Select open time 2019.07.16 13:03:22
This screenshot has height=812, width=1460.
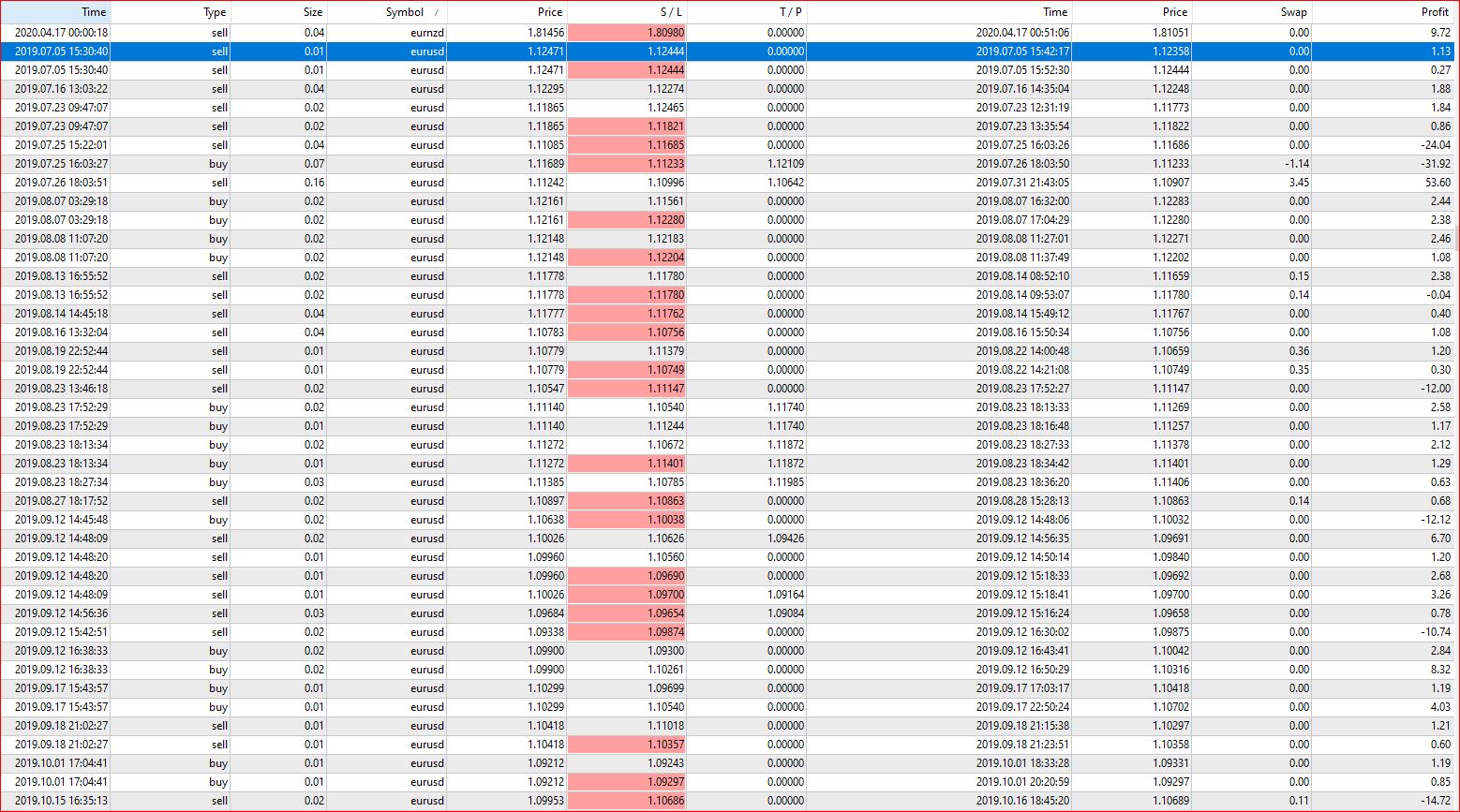tap(61, 89)
